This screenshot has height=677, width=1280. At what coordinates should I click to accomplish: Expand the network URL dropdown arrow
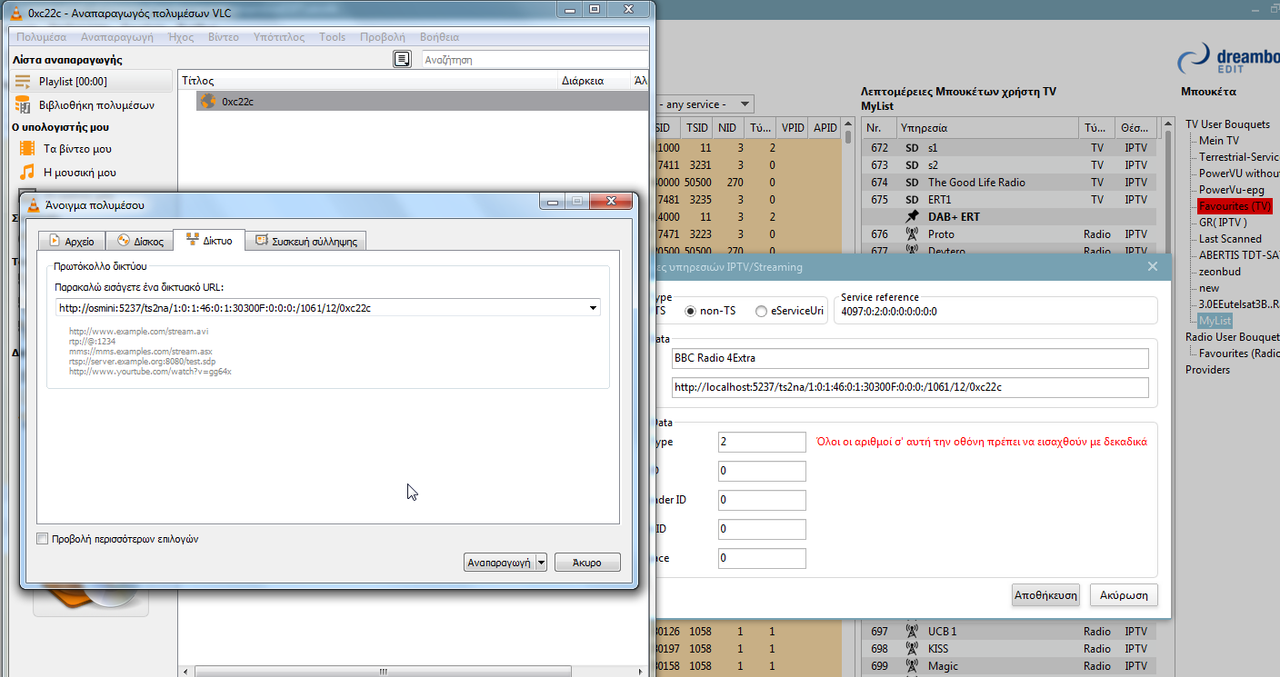coord(593,308)
